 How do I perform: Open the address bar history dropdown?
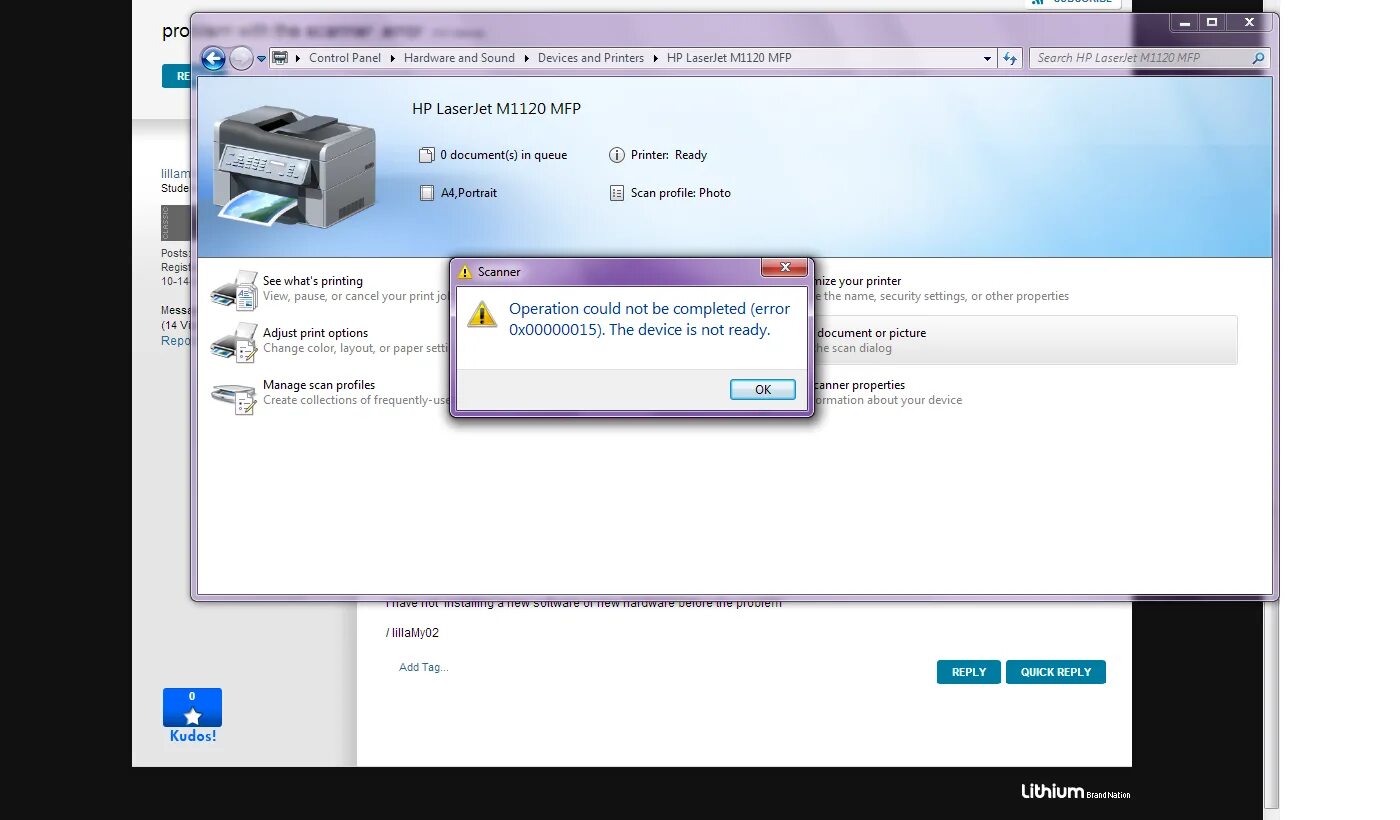tap(988, 58)
